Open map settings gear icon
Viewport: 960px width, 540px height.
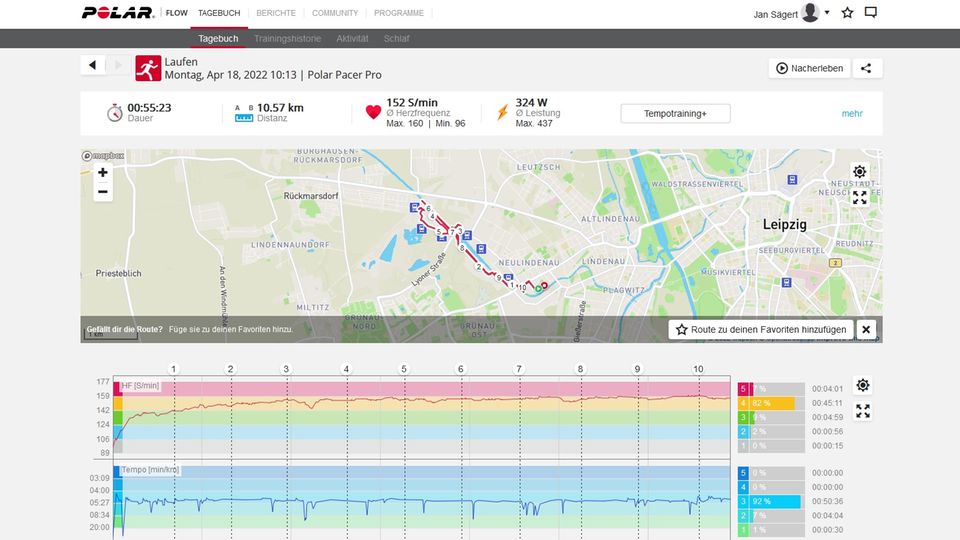pos(860,172)
